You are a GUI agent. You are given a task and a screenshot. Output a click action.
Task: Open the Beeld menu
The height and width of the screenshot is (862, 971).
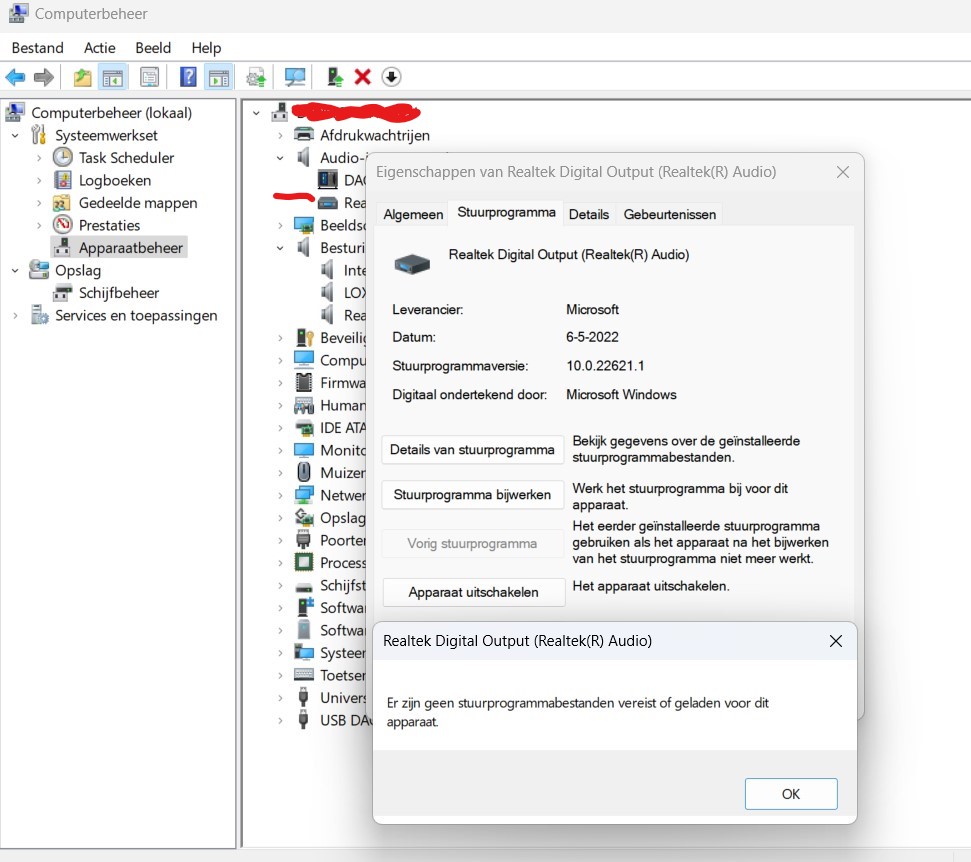coord(153,48)
